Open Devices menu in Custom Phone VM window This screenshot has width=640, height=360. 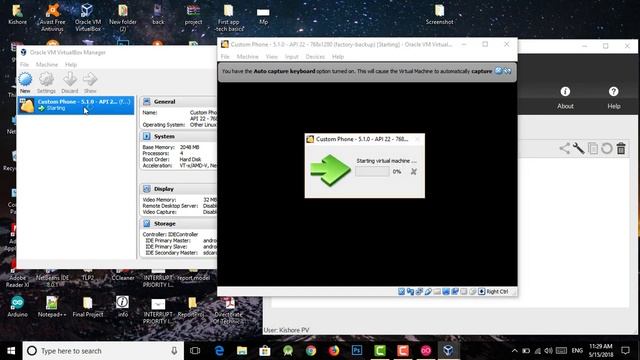(x=315, y=57)
